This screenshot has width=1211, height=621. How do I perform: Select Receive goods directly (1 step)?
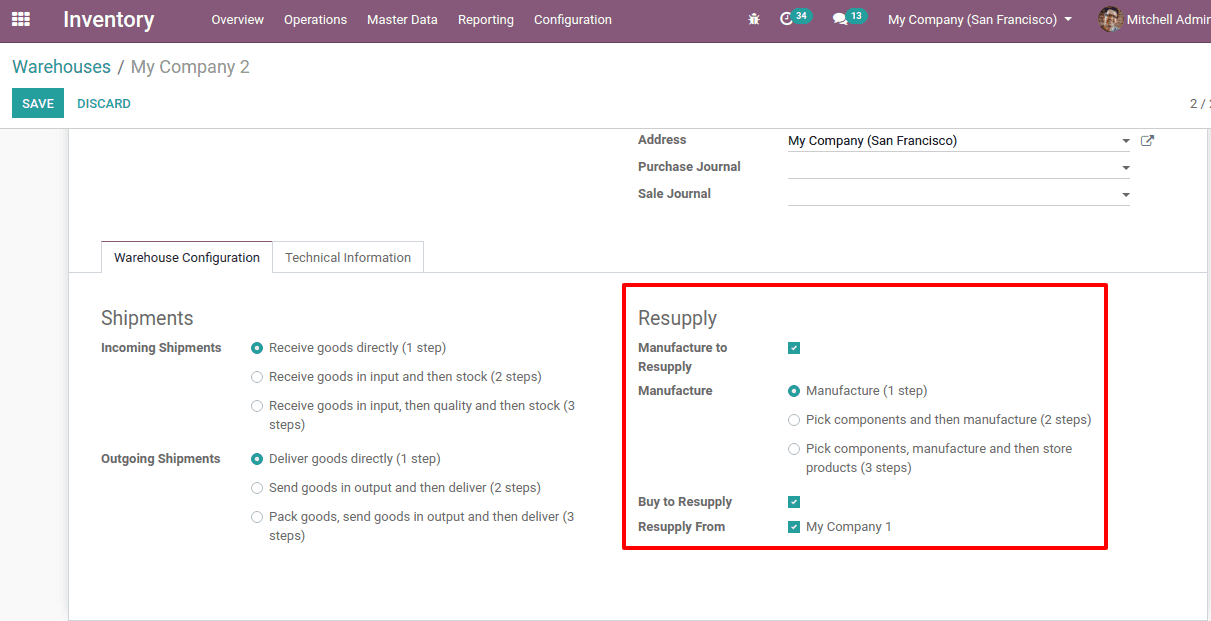pyautogui.click(x=257, y=348)
